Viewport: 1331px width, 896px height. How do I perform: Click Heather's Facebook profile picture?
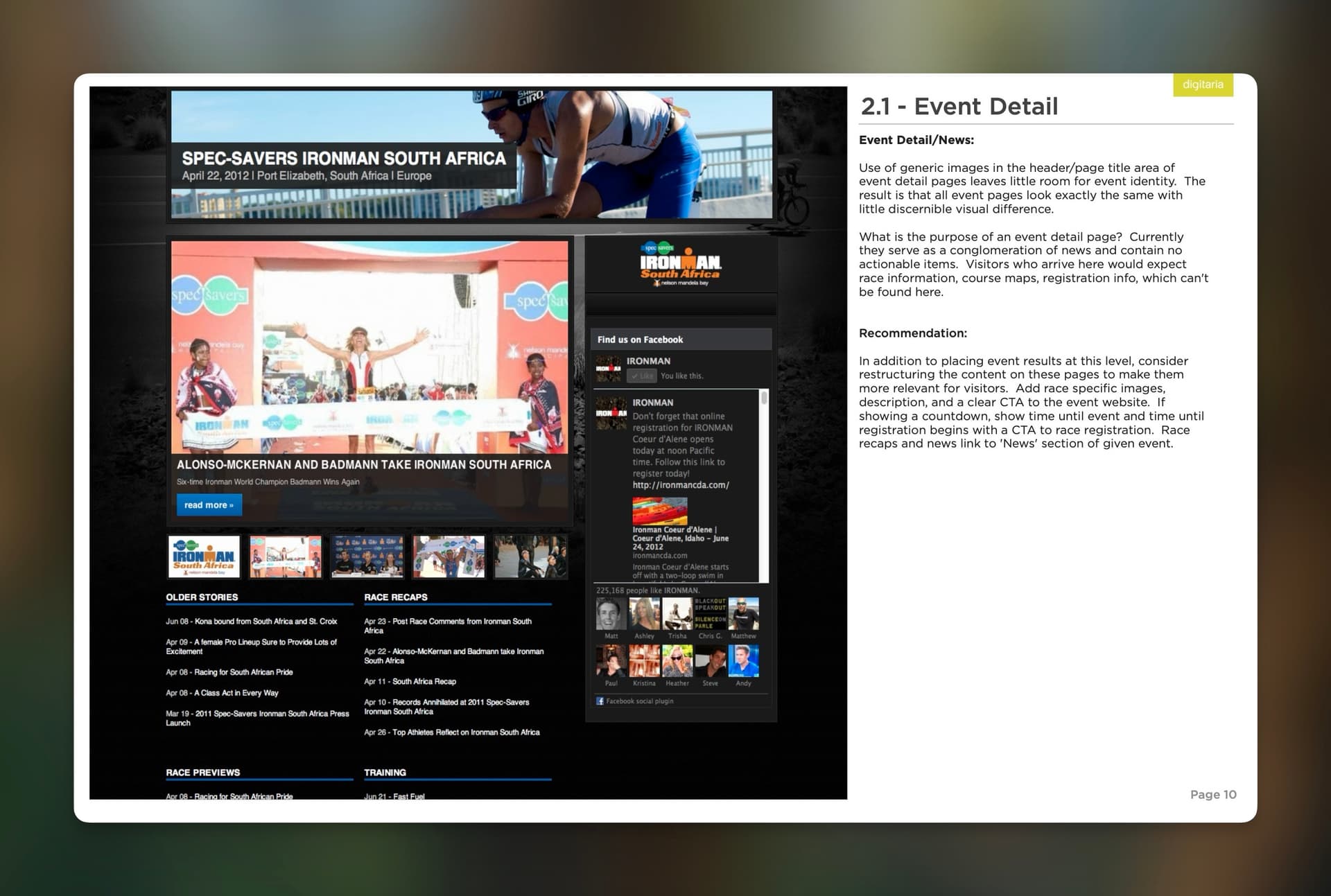point(677,660)
